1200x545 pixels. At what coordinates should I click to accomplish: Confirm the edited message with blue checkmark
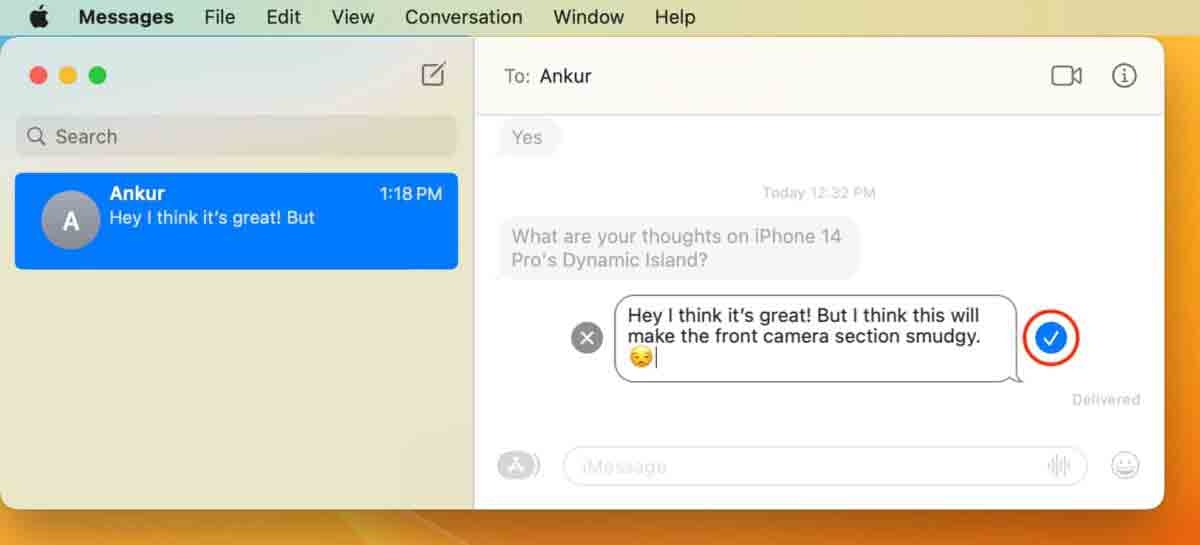coord(1050,338)
